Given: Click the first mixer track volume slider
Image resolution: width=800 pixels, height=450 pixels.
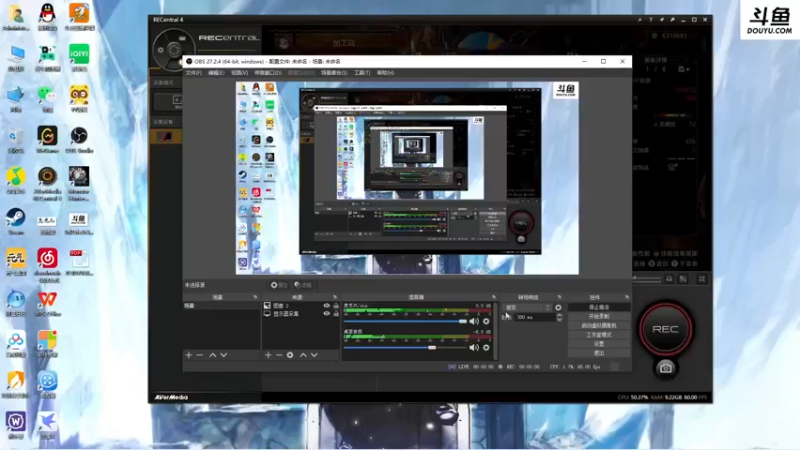Looking at the screenshot, I should [405, 321].
